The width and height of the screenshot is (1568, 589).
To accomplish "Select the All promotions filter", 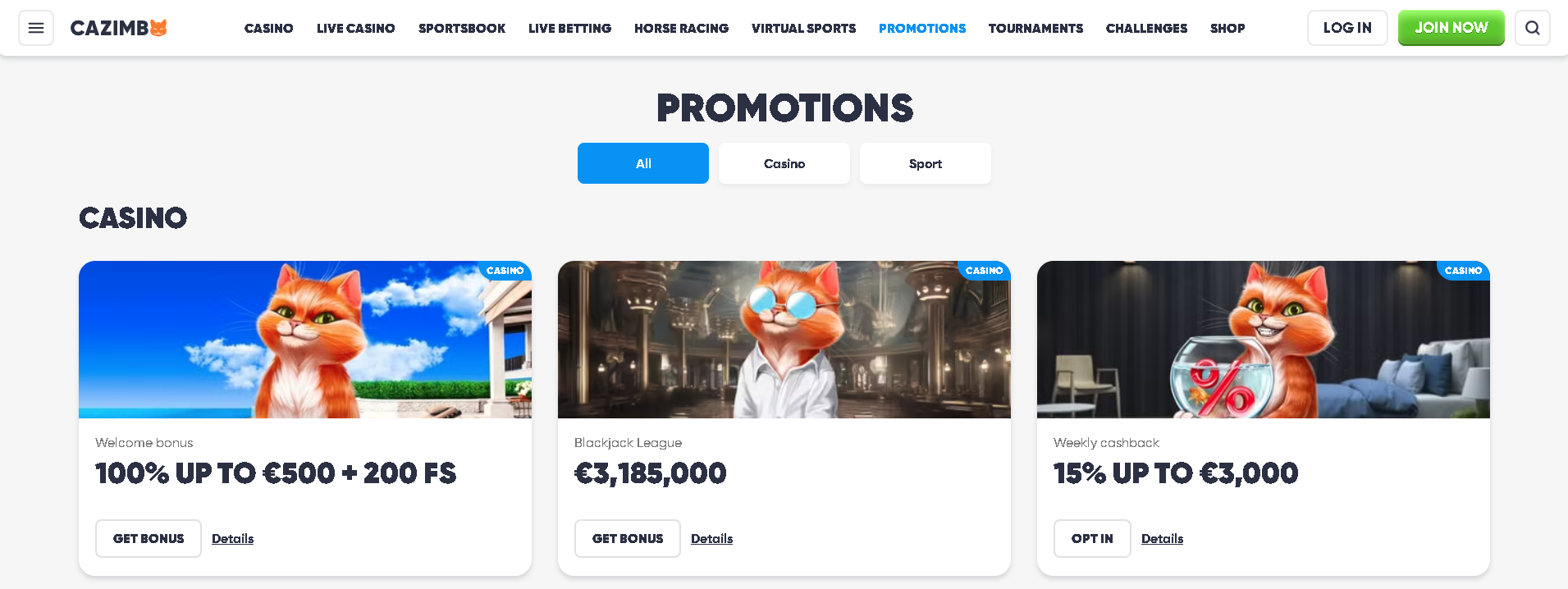I will (643, 163).
